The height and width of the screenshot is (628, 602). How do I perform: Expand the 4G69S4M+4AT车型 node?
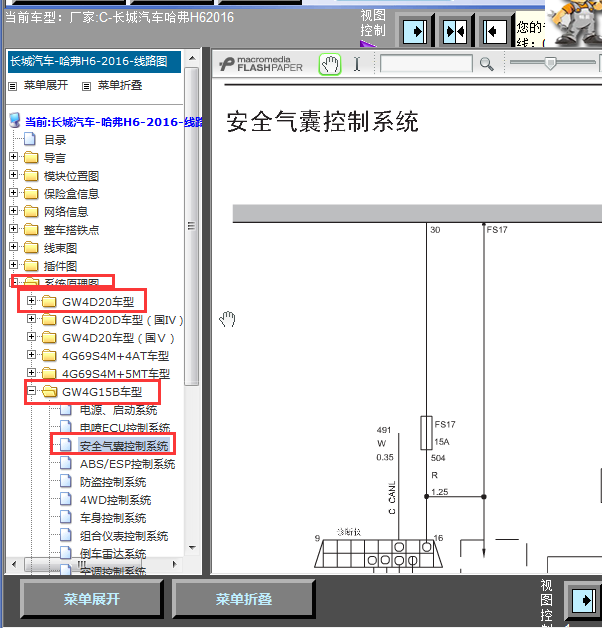[31, 355]
